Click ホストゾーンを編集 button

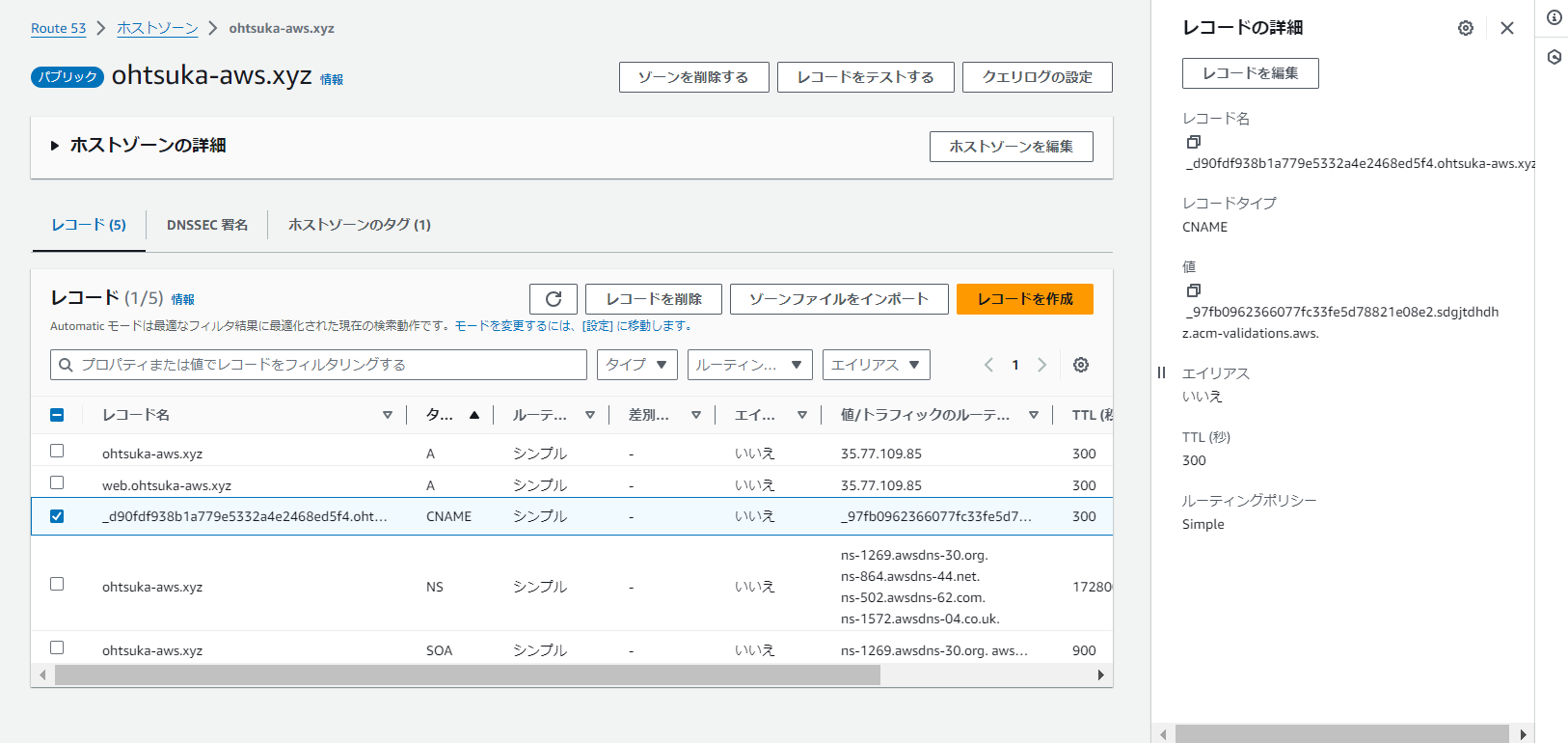point(1012,147)
